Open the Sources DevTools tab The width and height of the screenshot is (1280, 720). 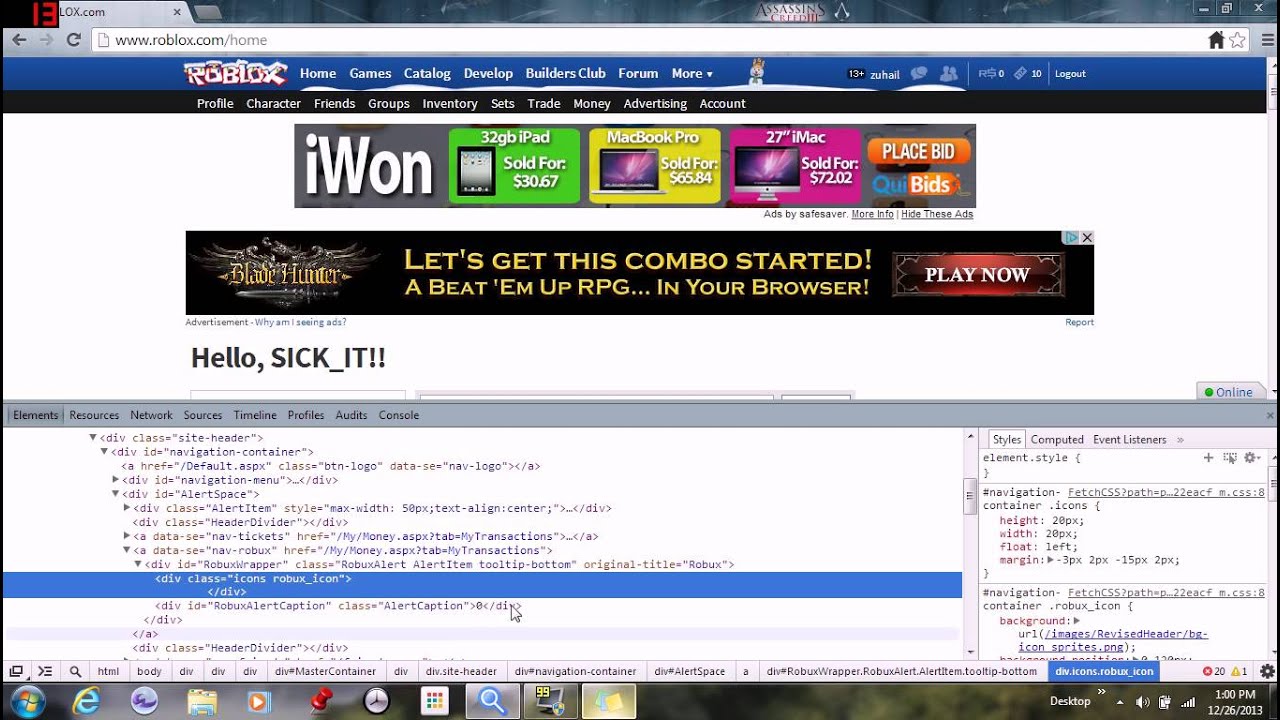(x=203, y=415)
